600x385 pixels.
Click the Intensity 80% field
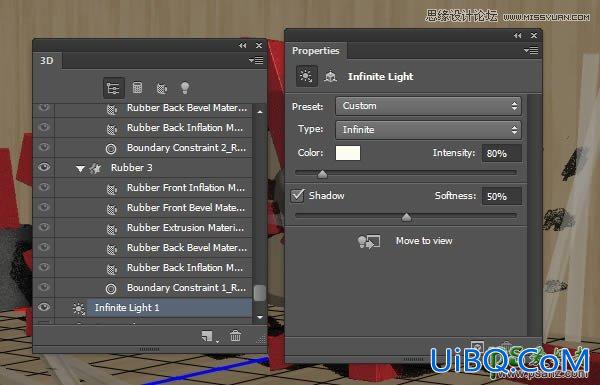(x=502, y=153)
